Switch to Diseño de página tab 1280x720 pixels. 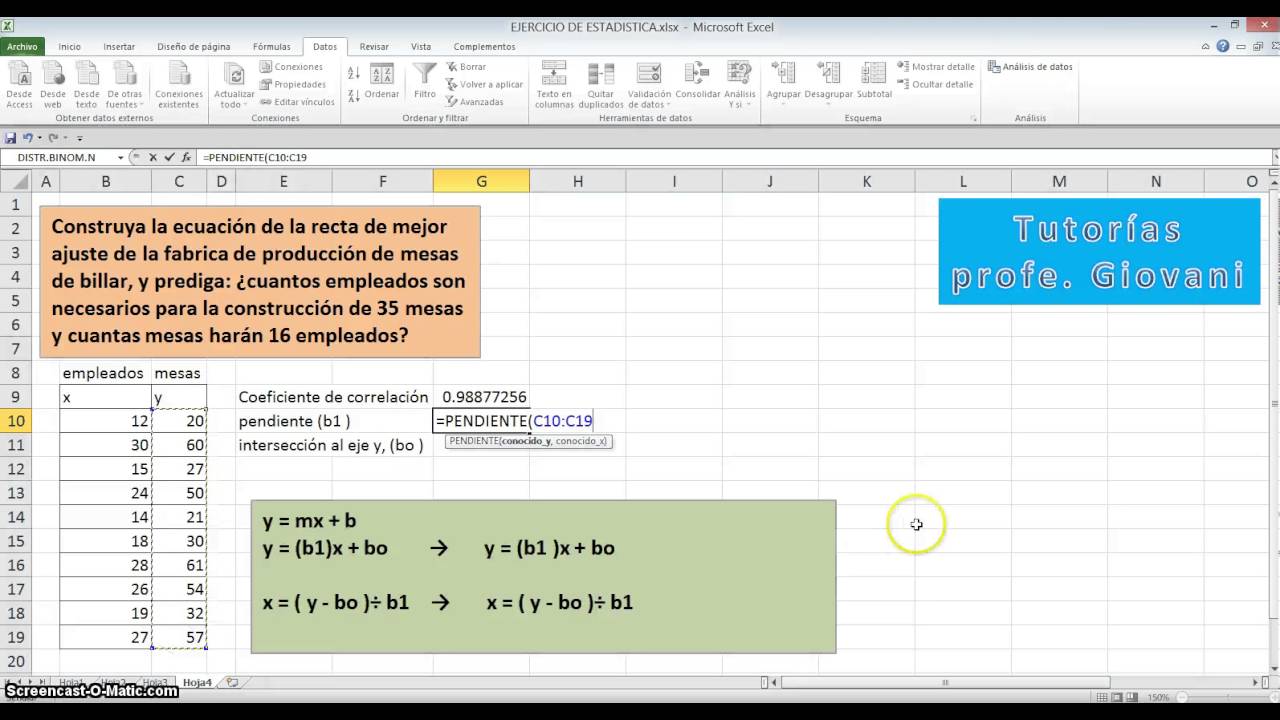click(194, 47)
